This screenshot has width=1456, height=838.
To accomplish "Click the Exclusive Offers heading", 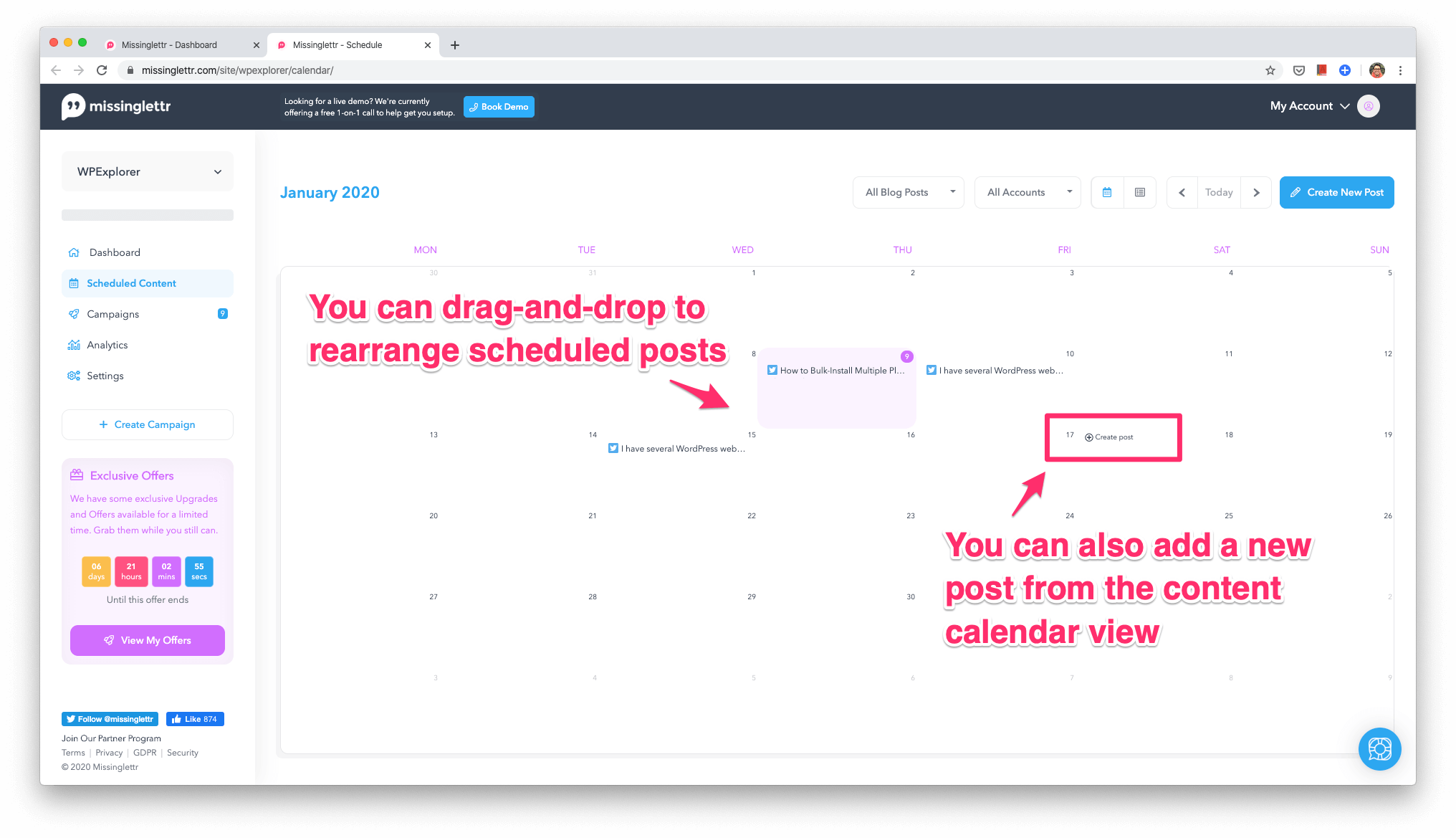I will click(x=132, y=476).
